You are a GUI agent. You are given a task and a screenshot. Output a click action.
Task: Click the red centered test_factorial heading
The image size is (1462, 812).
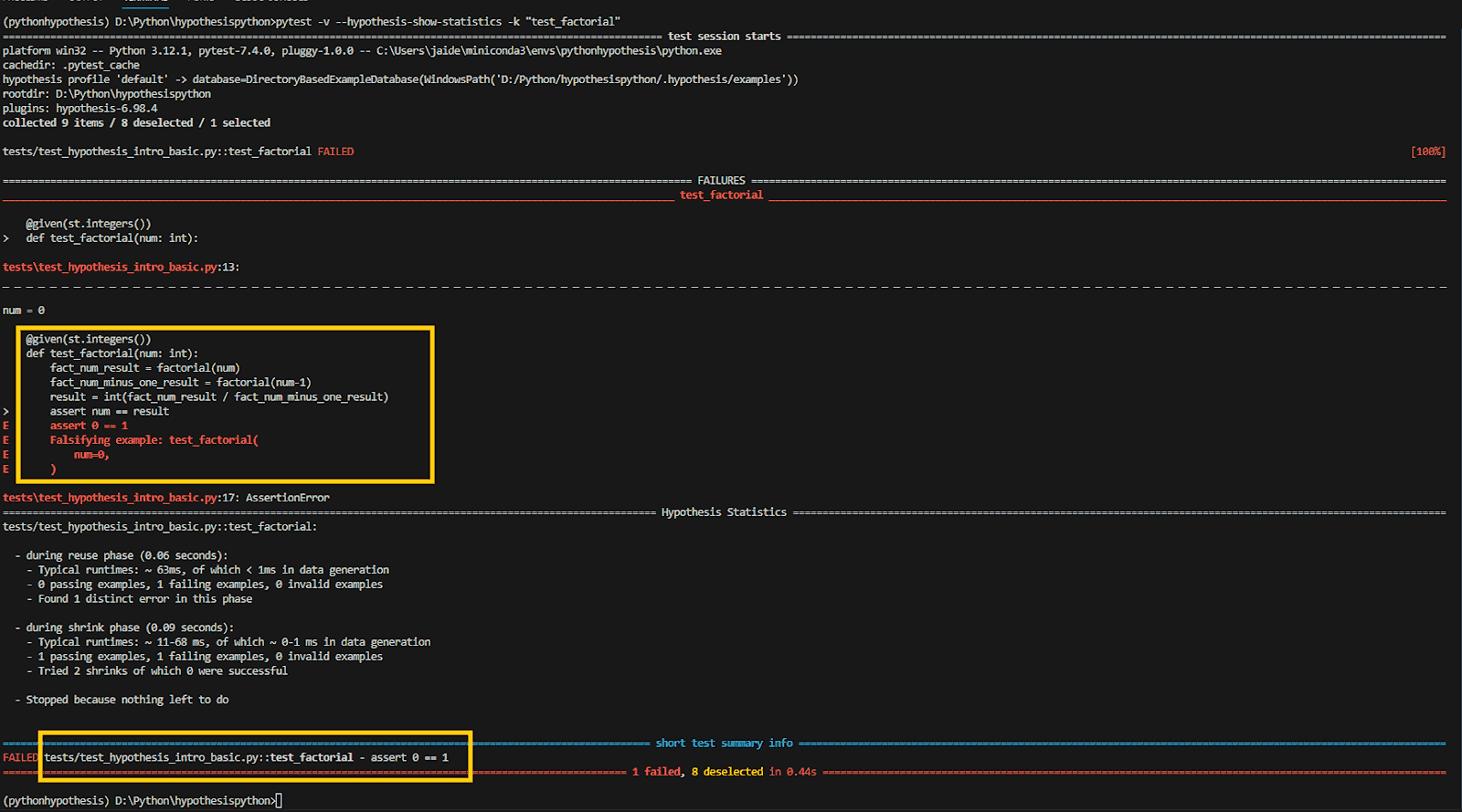point(721,195)
